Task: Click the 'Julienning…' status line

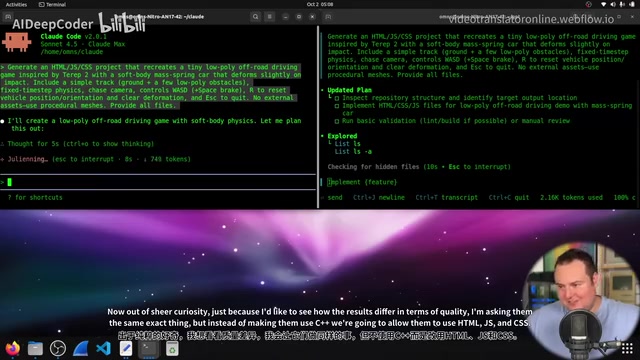Action: tap(95, 159)
